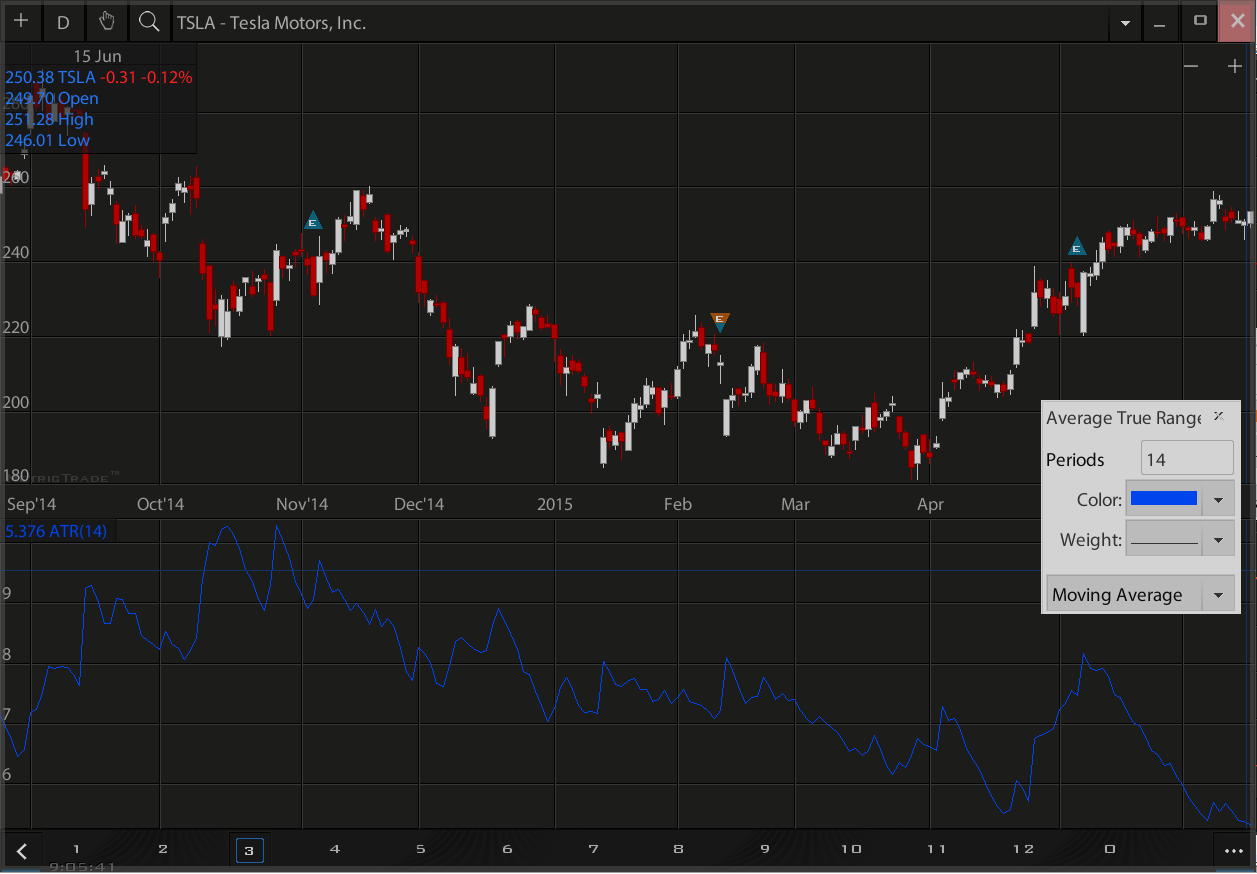This screenshot has height=874, width=1257.
Task: Click the Oct'14 time axis label
Action: pos(161,504)
